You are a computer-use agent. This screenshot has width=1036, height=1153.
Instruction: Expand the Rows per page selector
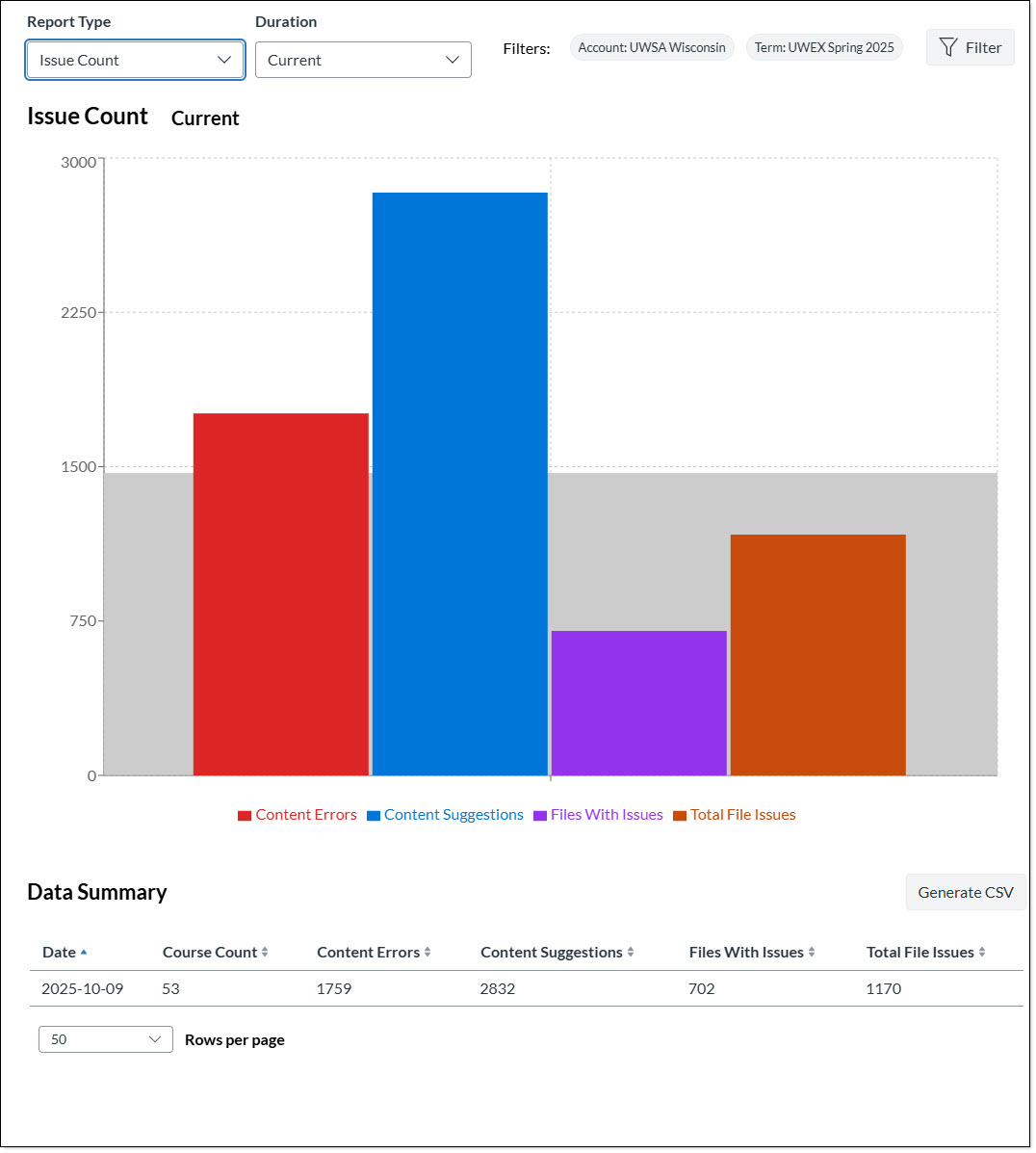[x=106, y=1039]
